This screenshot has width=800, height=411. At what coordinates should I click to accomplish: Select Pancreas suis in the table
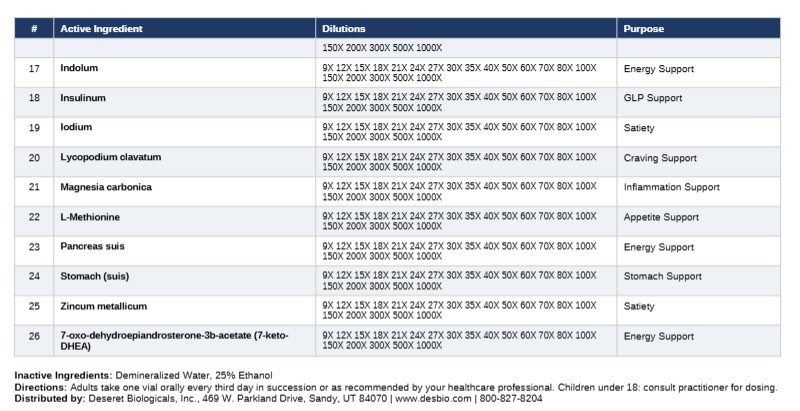pos(92,247)
